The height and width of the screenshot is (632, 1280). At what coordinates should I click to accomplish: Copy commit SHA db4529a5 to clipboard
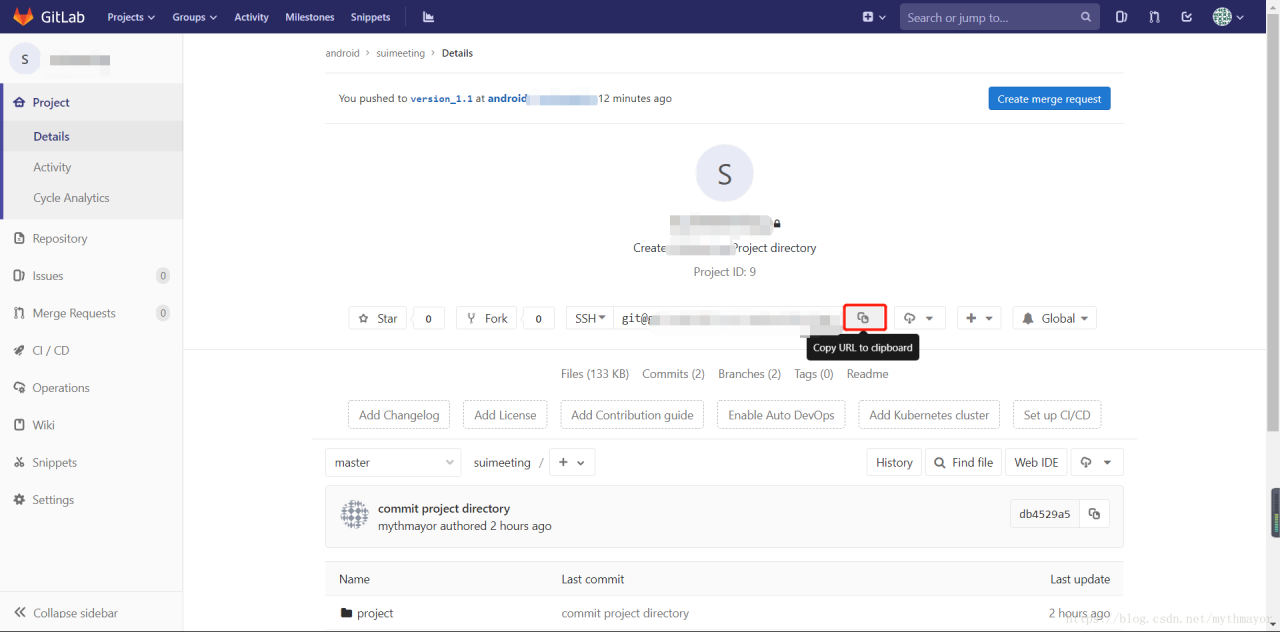point(1094,514)
